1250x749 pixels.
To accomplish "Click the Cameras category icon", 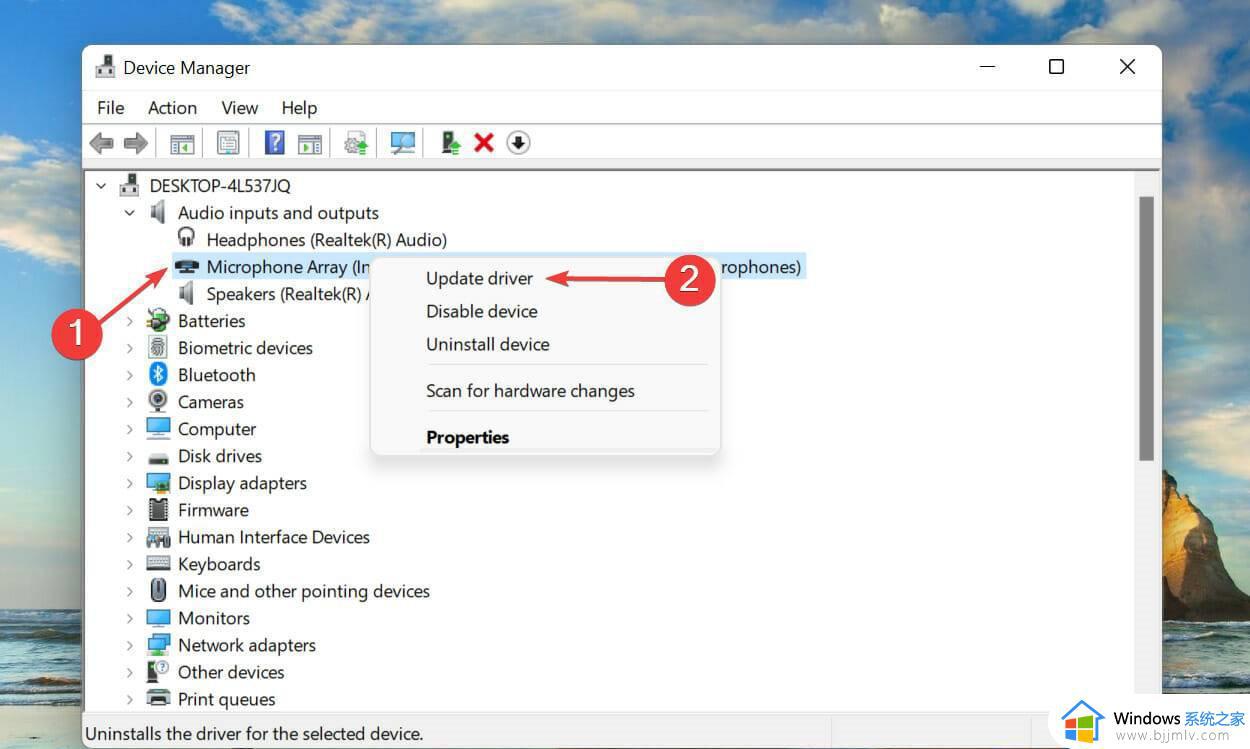I will tap(158, 401).
